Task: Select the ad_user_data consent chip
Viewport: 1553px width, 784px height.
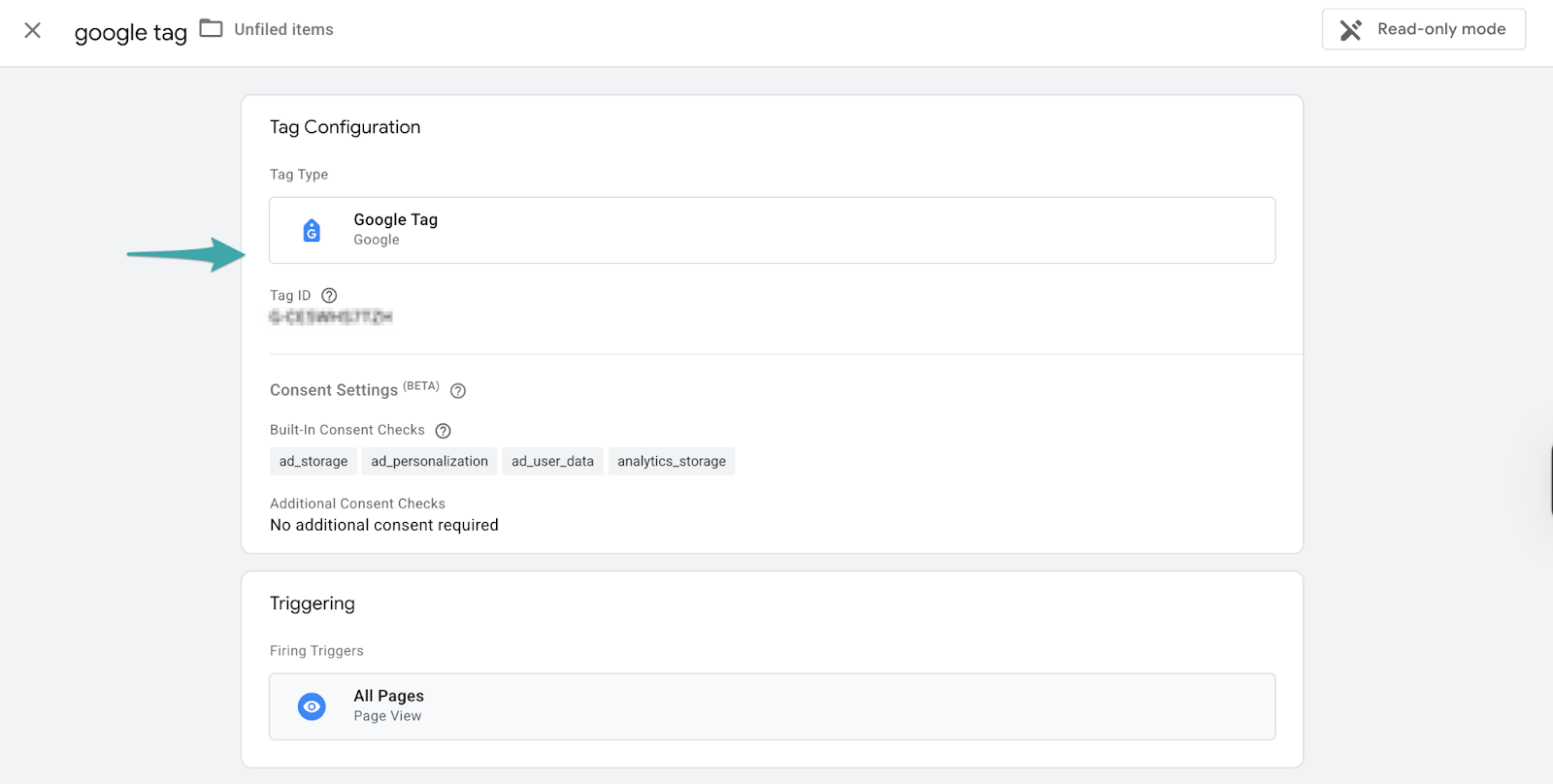Action: (x=552, y=461)
